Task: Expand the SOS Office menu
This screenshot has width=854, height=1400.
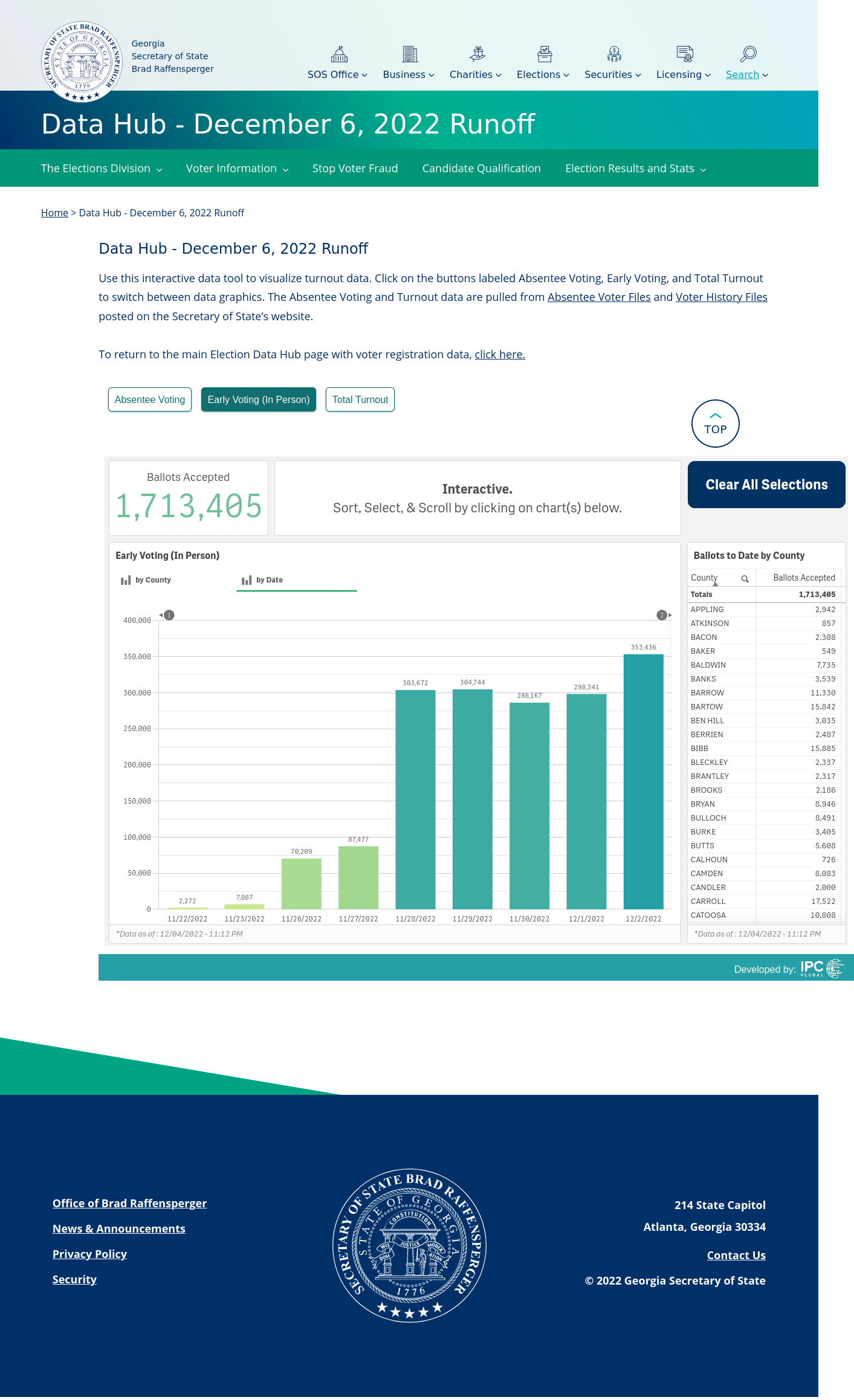Action: (337, 74)
